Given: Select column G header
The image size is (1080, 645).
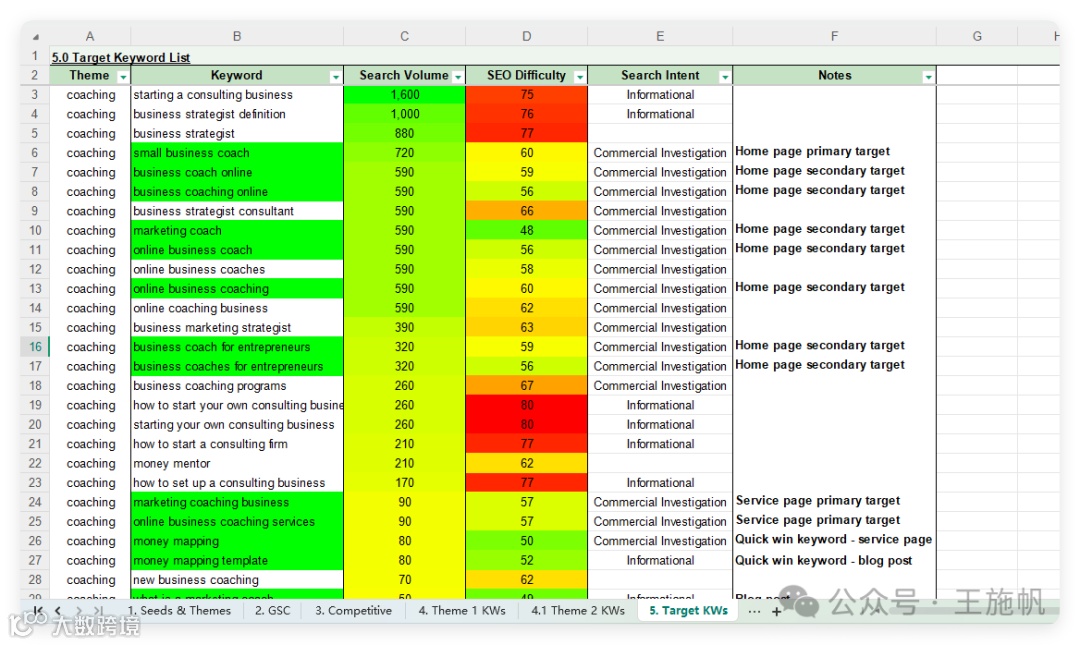Looking at the screenshot, I should (x=977, y=37).
